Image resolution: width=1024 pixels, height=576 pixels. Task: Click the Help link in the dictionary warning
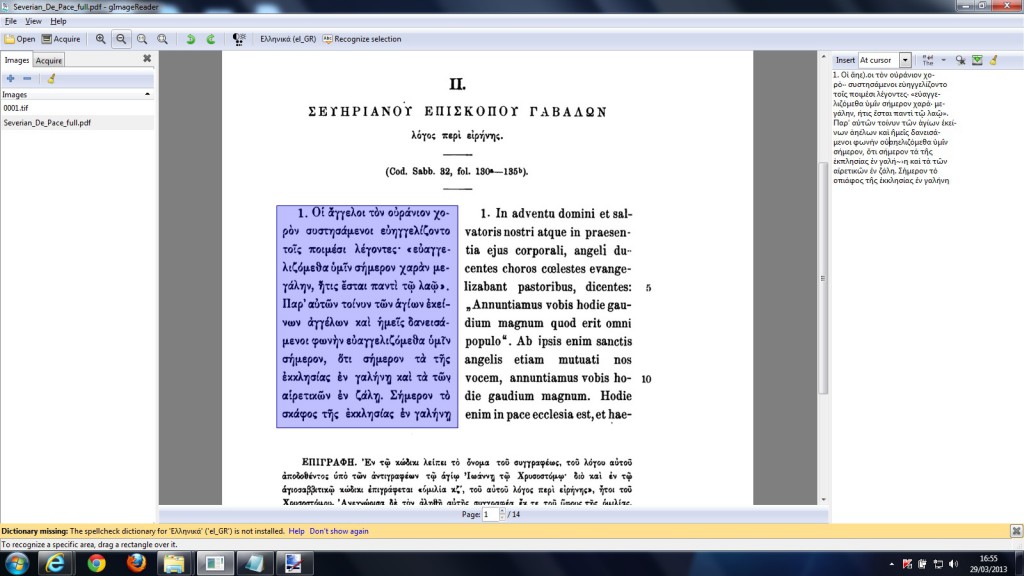pos(296,532)
